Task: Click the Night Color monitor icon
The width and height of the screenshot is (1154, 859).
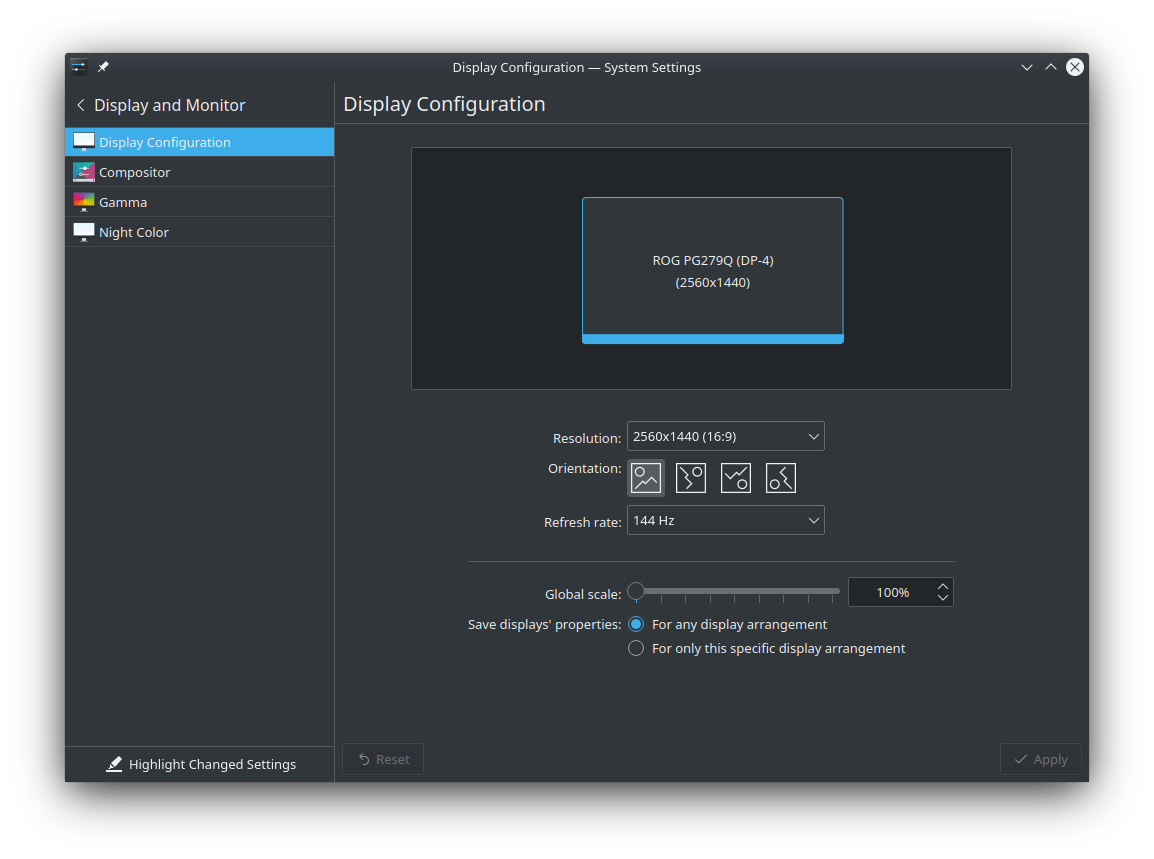Action: 84,232
